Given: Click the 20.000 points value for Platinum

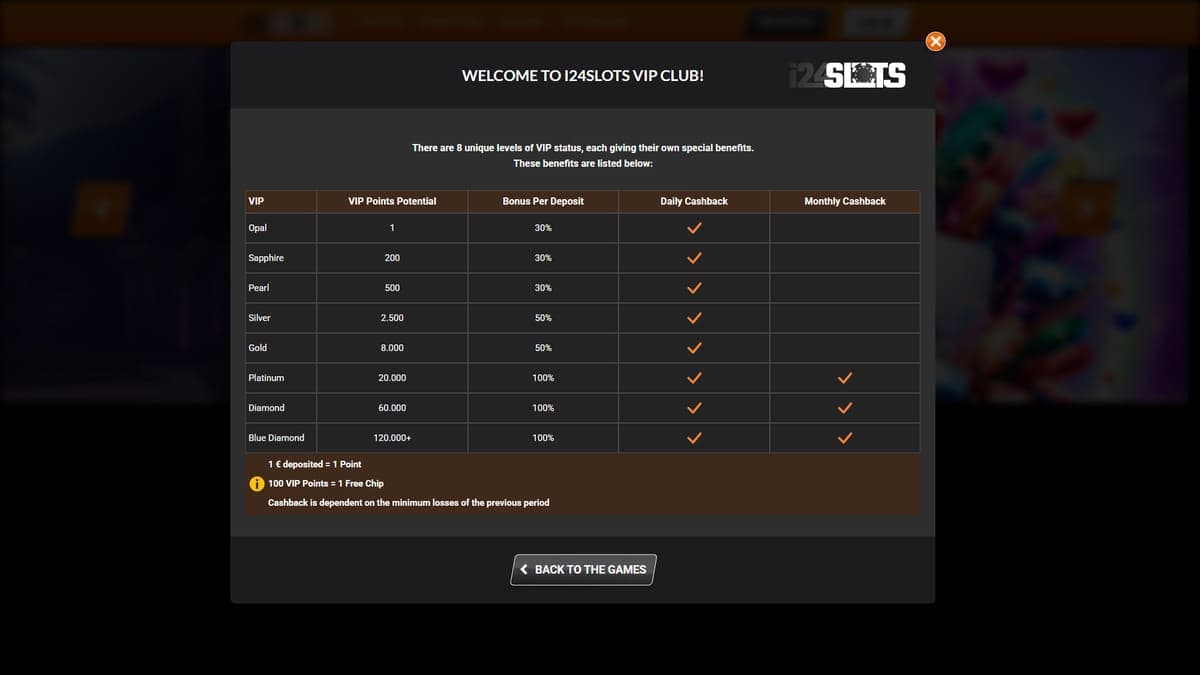Looking at the screenshot, I should 392,378.
